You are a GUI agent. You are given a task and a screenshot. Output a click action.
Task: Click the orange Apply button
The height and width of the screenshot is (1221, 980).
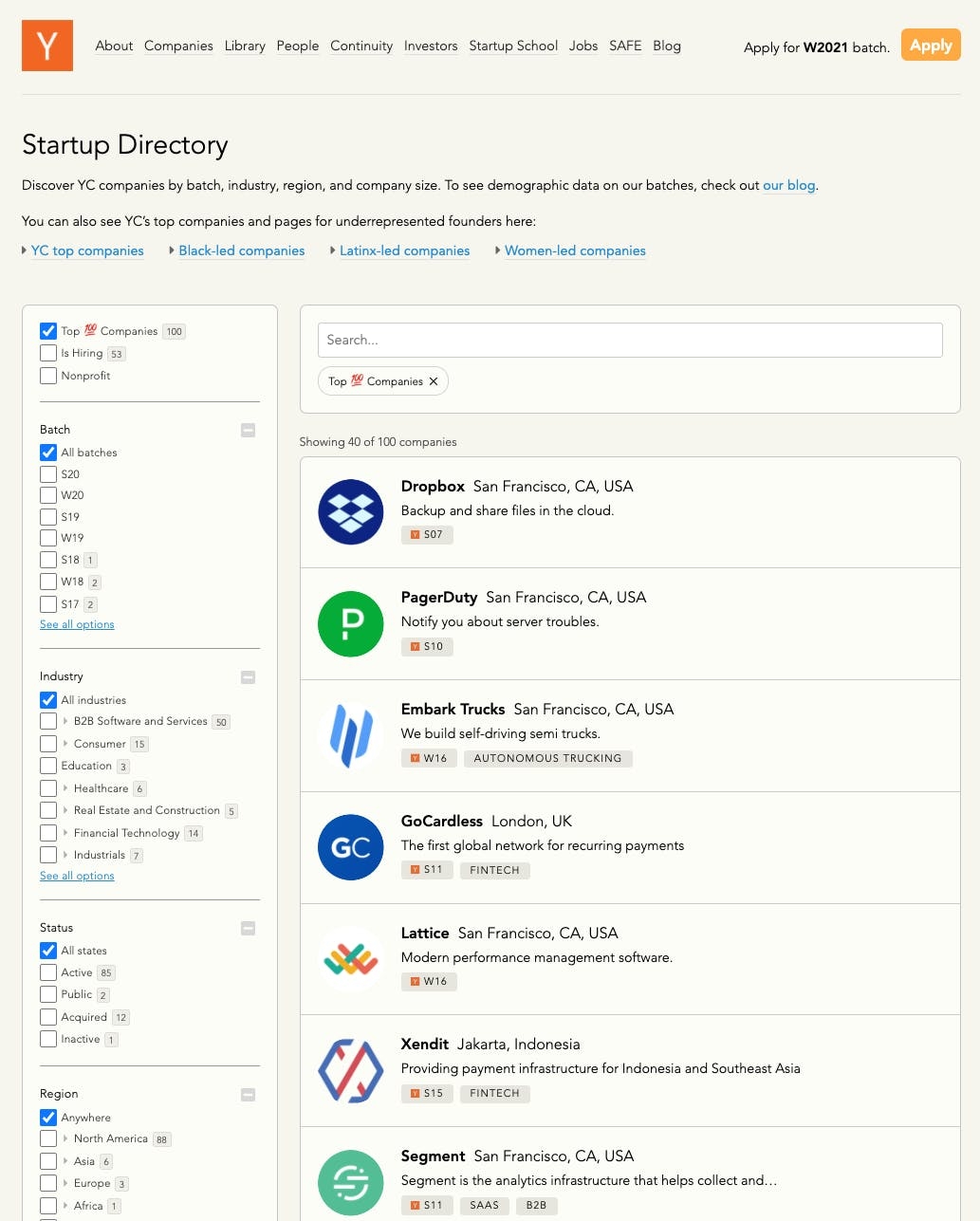pyautogui.click(x=931, y=46)
